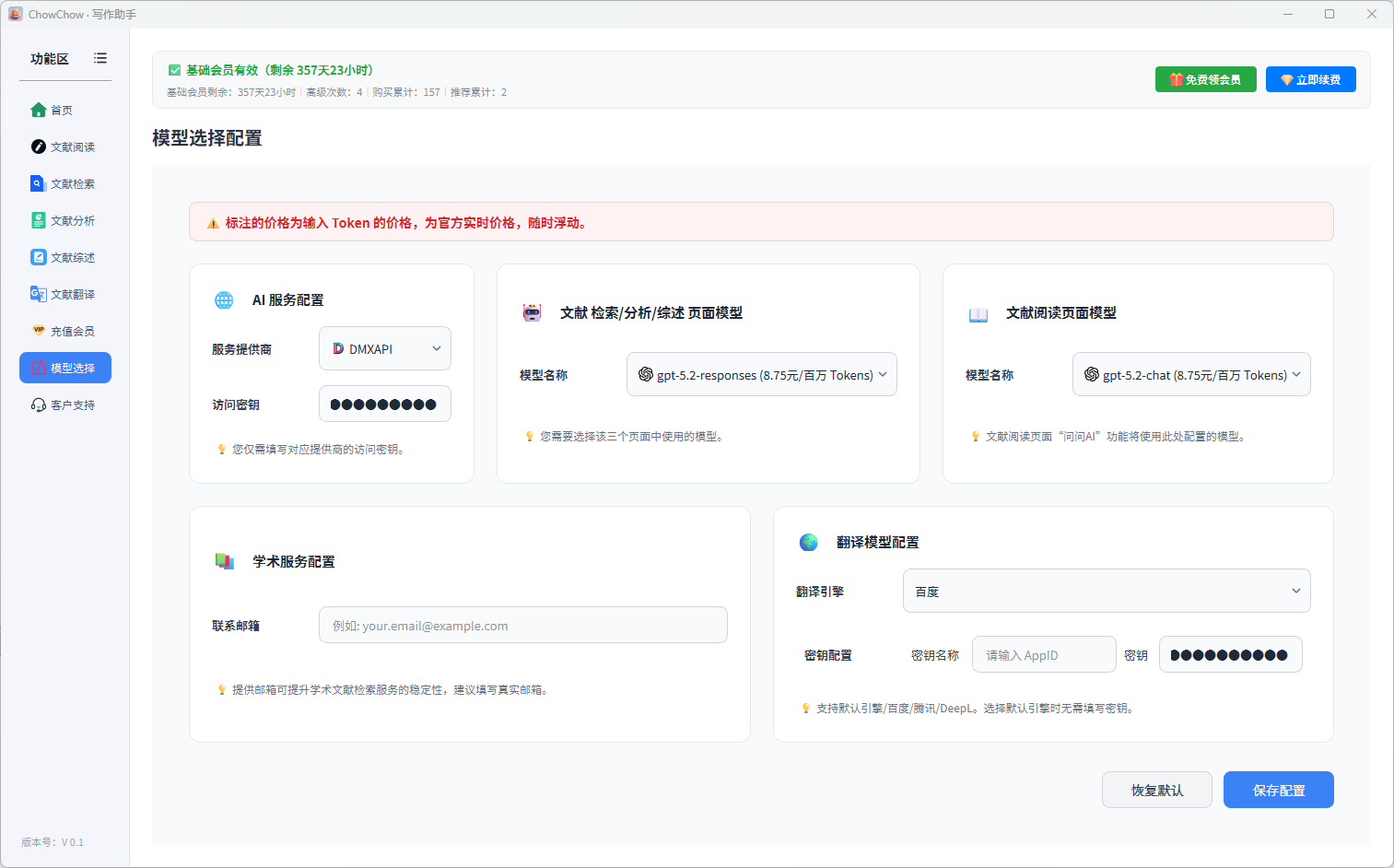This screenshot has height=868, width=1394.
Task: Select the 文献分析 sidebar icon
Action: pos(38,221)
